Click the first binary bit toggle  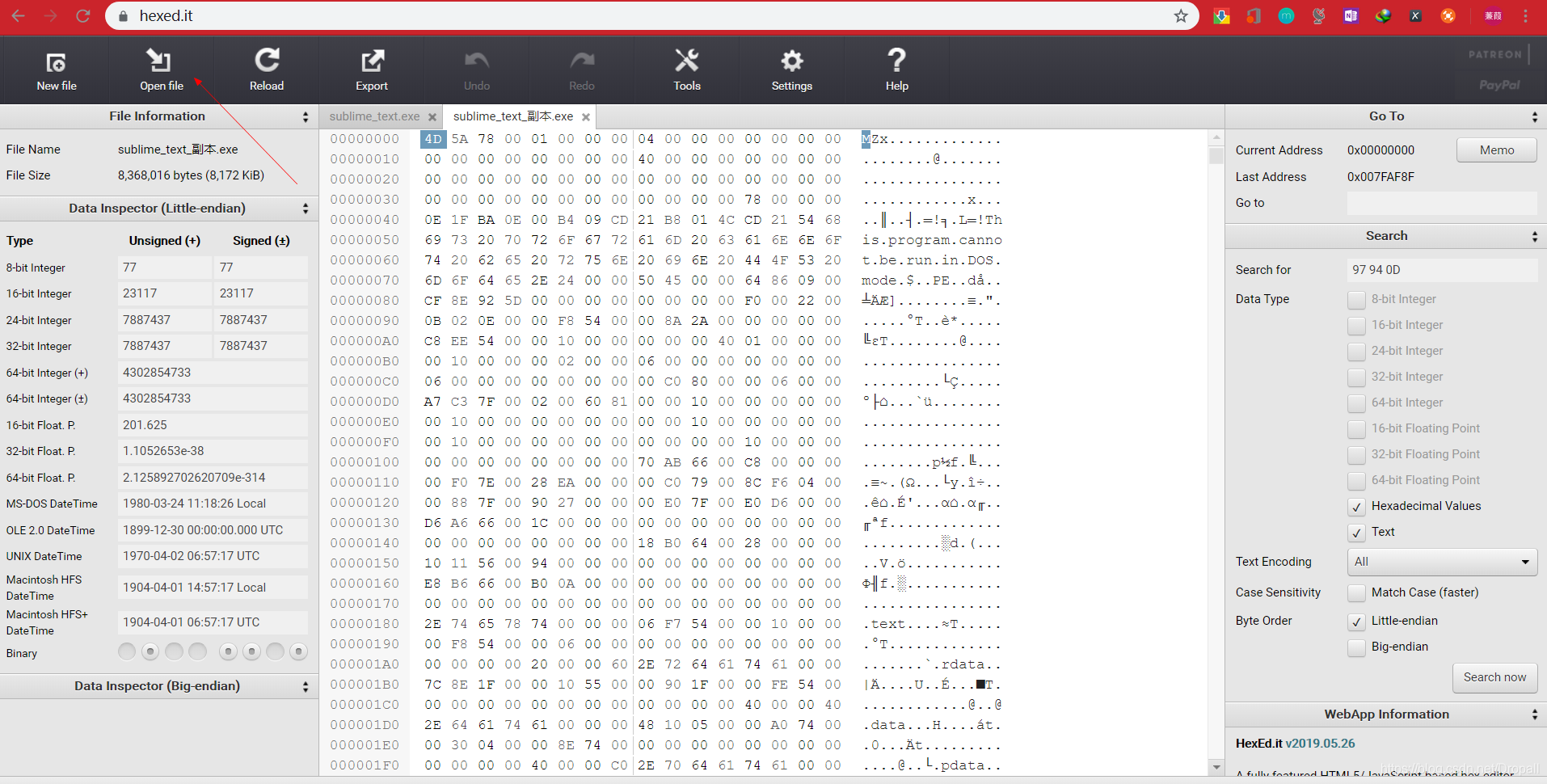(x=127, y=651)
